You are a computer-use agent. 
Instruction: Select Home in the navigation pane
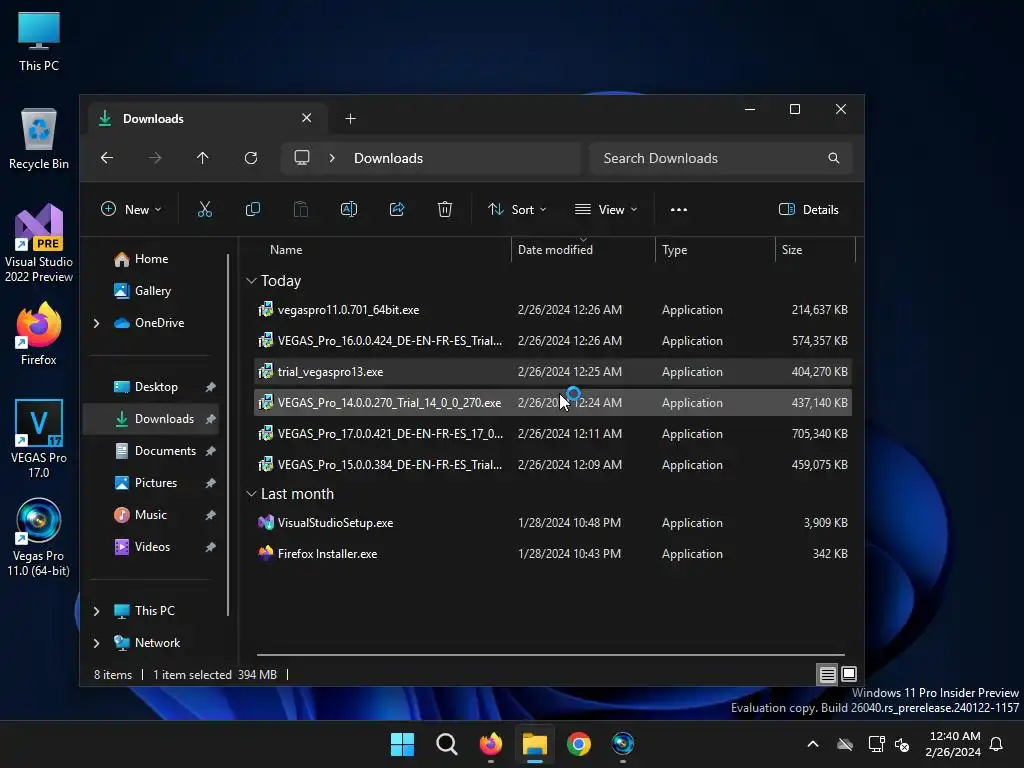(x=151, y=259)
